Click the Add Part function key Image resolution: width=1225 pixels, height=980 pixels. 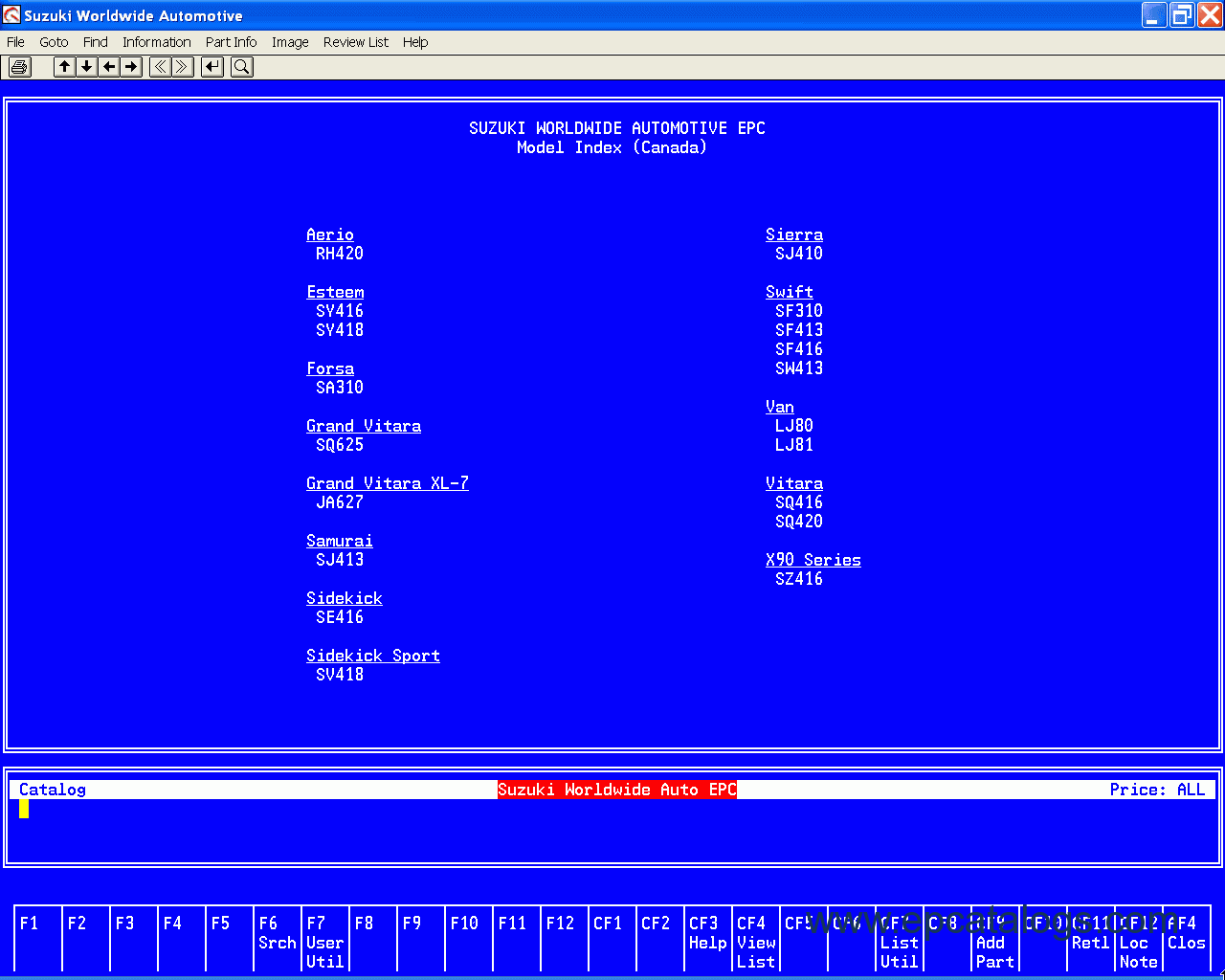tap(995, 939)
